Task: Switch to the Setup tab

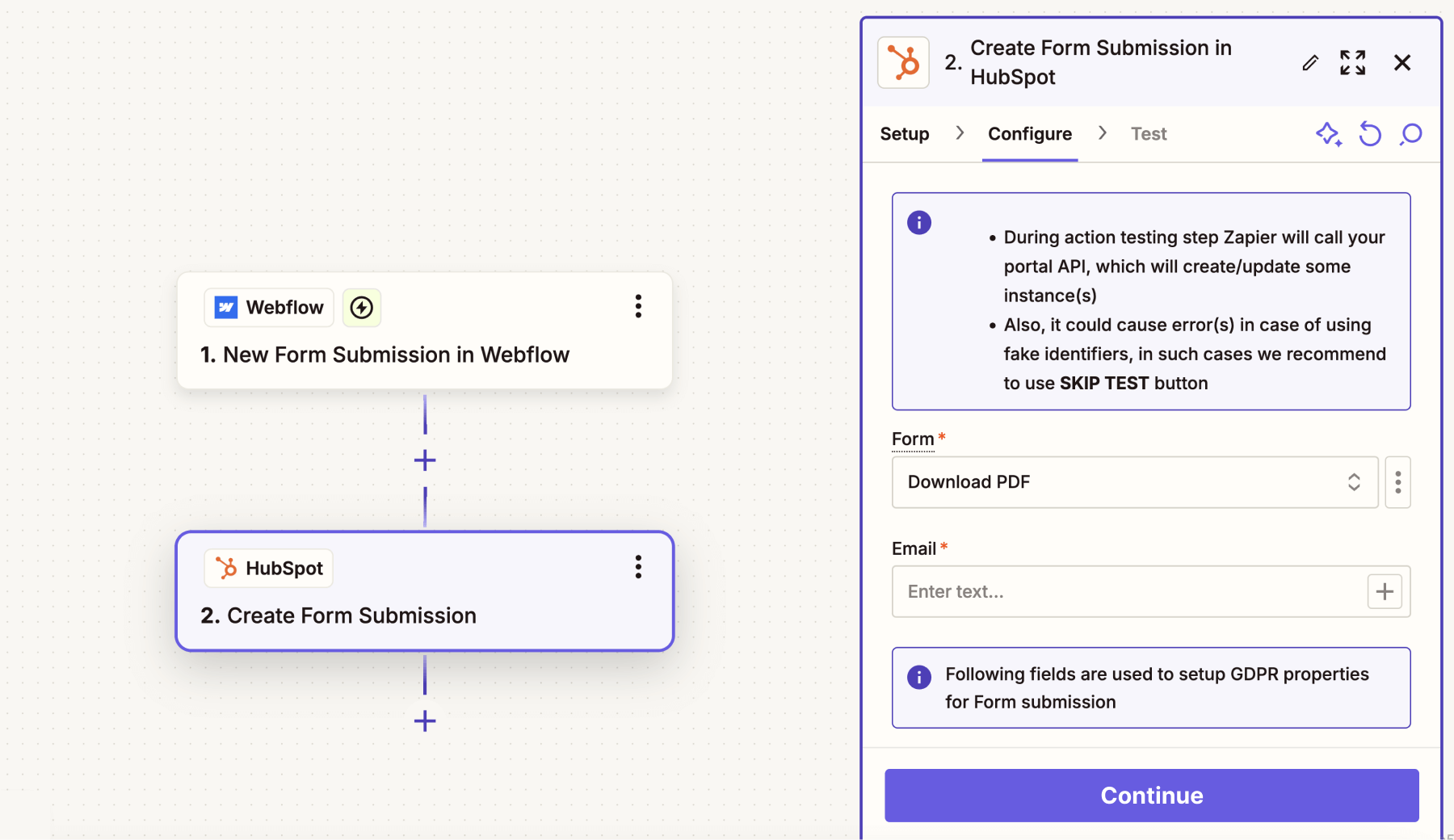Action: pyautogui.click(x=905, y=134)
